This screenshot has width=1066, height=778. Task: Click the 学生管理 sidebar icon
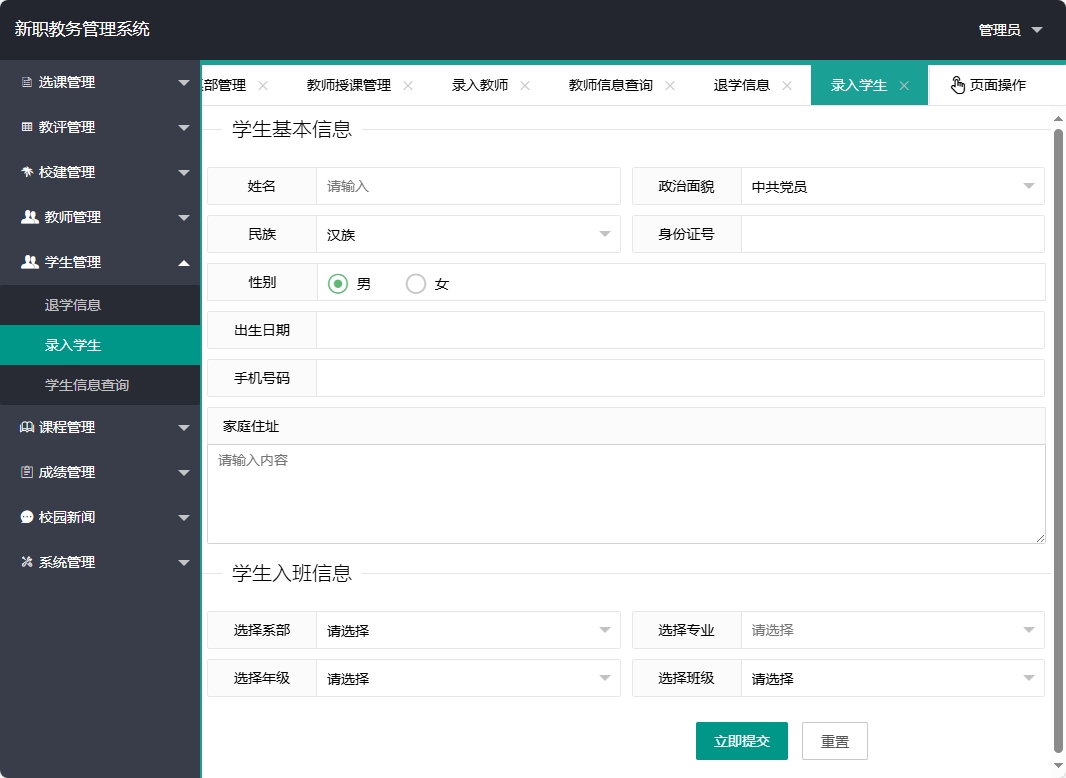(x=29, y=262)
